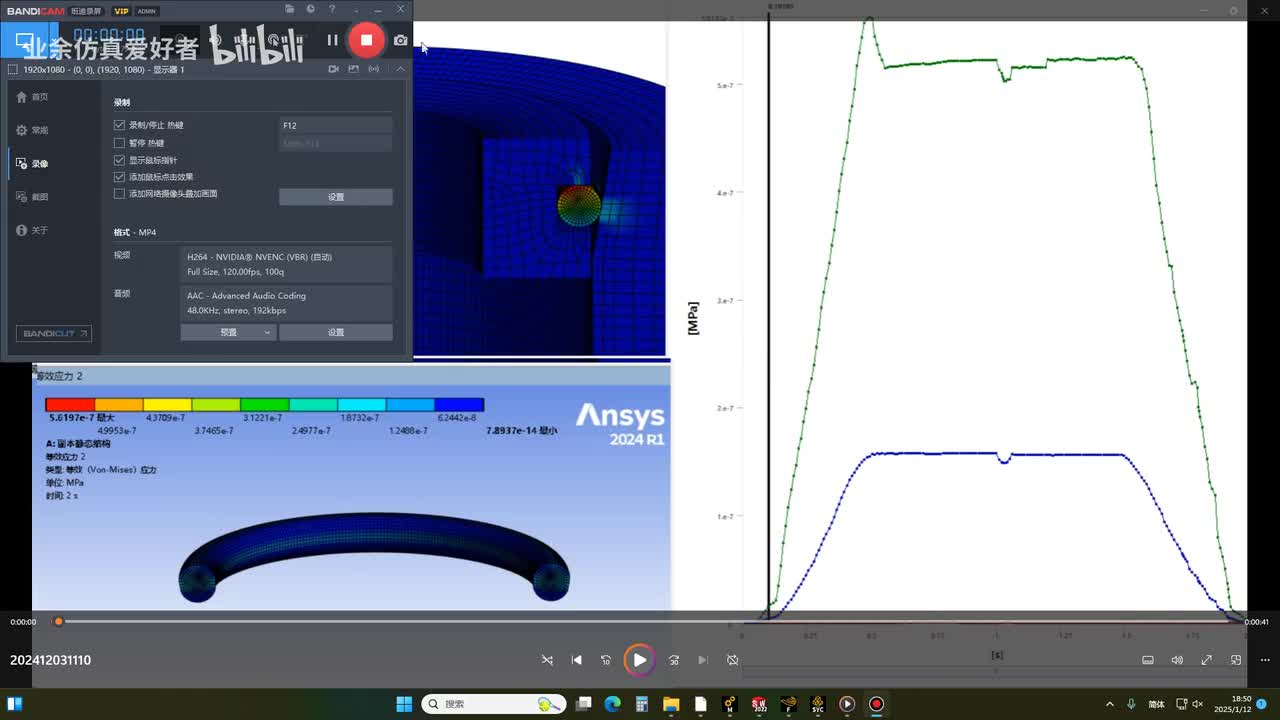Viewport: 1280px width, 720px height.
Task: Toggle 录制/停止 热键 checkbox
Action: point(120,125)
